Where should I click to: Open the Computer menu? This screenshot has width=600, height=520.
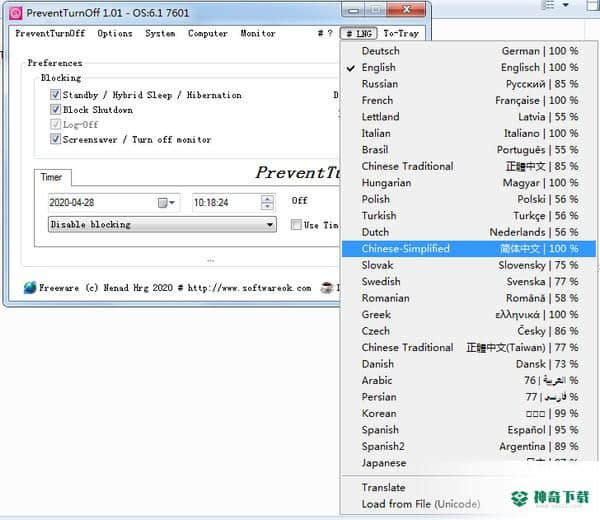tap(208, 33)
